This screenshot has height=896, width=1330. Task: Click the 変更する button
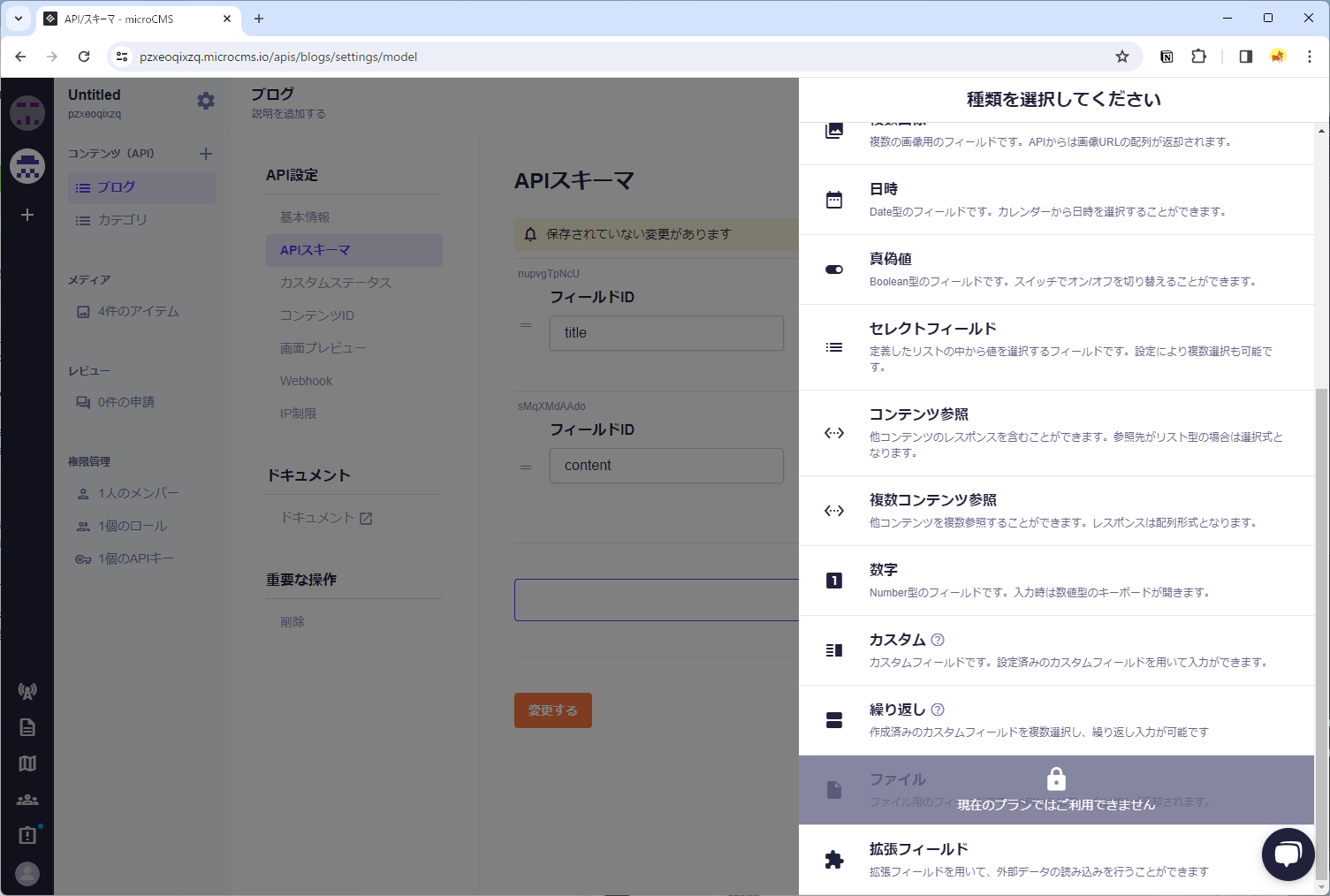pos(553,710)
